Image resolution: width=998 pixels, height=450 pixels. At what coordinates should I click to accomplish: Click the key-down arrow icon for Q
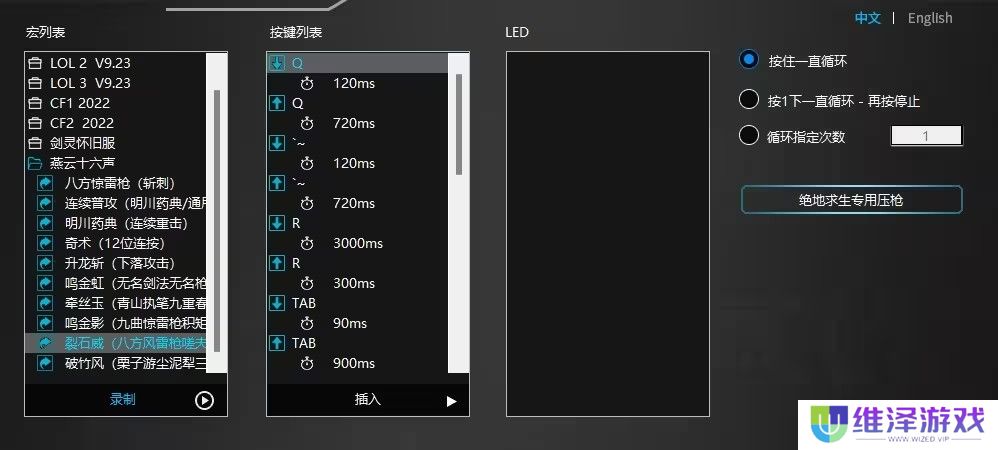[277, 63]
